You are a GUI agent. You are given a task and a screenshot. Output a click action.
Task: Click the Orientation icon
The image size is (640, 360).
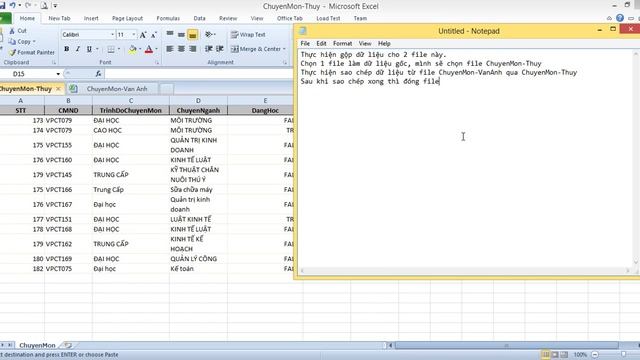point(210,34)
